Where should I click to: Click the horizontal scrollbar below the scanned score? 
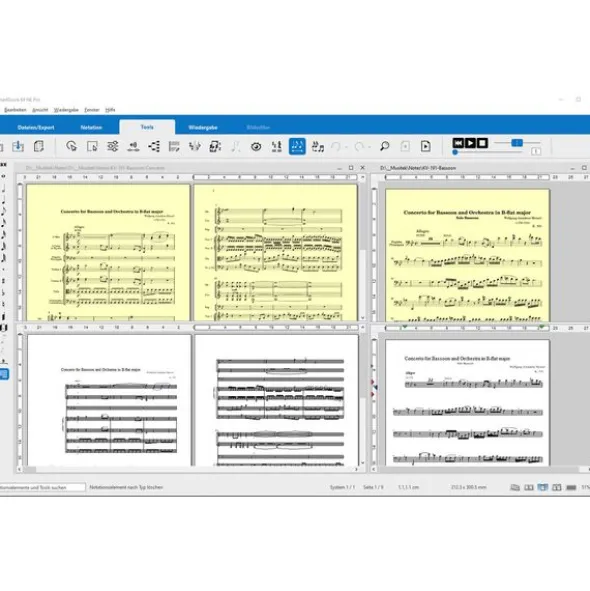click(187, 469)
